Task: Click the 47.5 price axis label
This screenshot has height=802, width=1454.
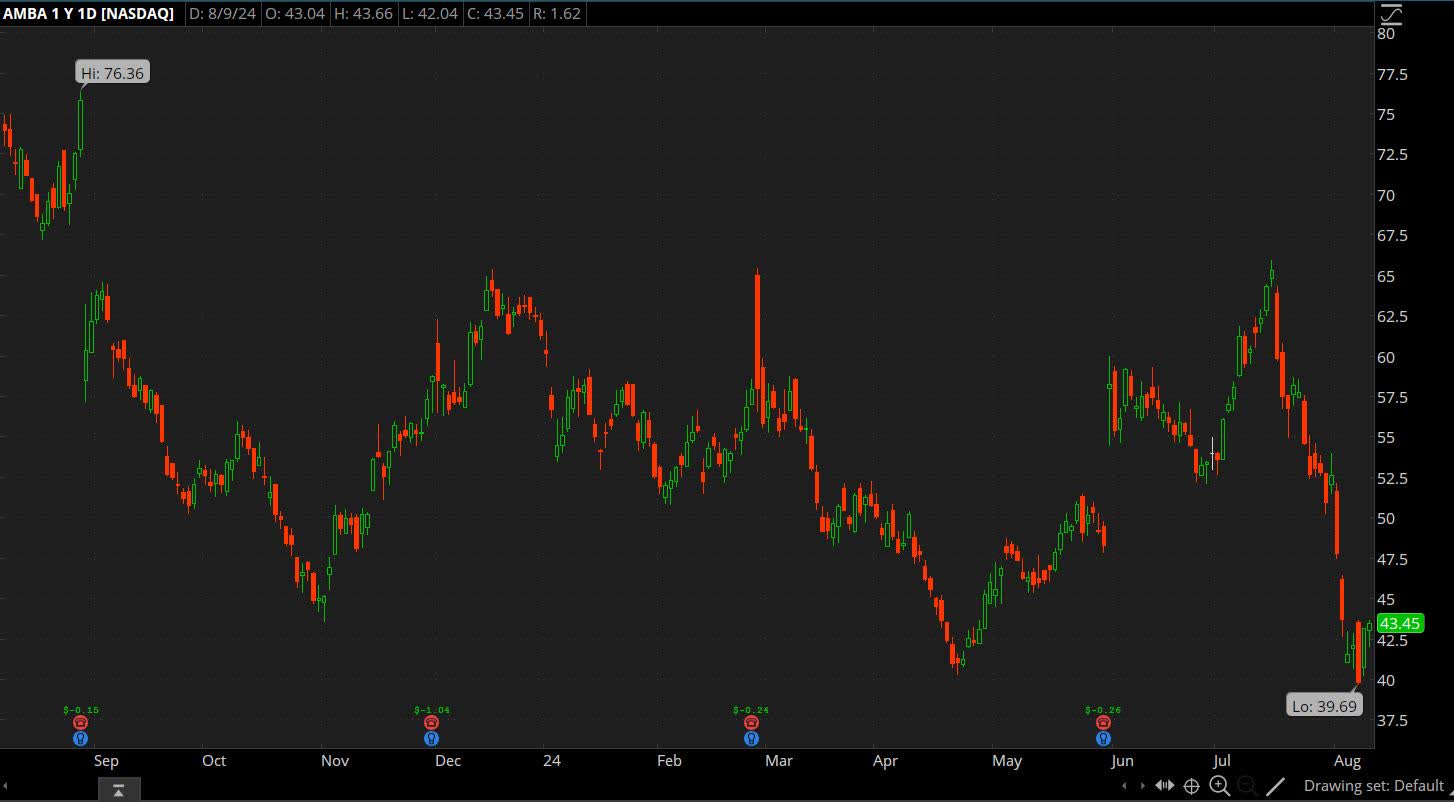Action: point(1392,560)
